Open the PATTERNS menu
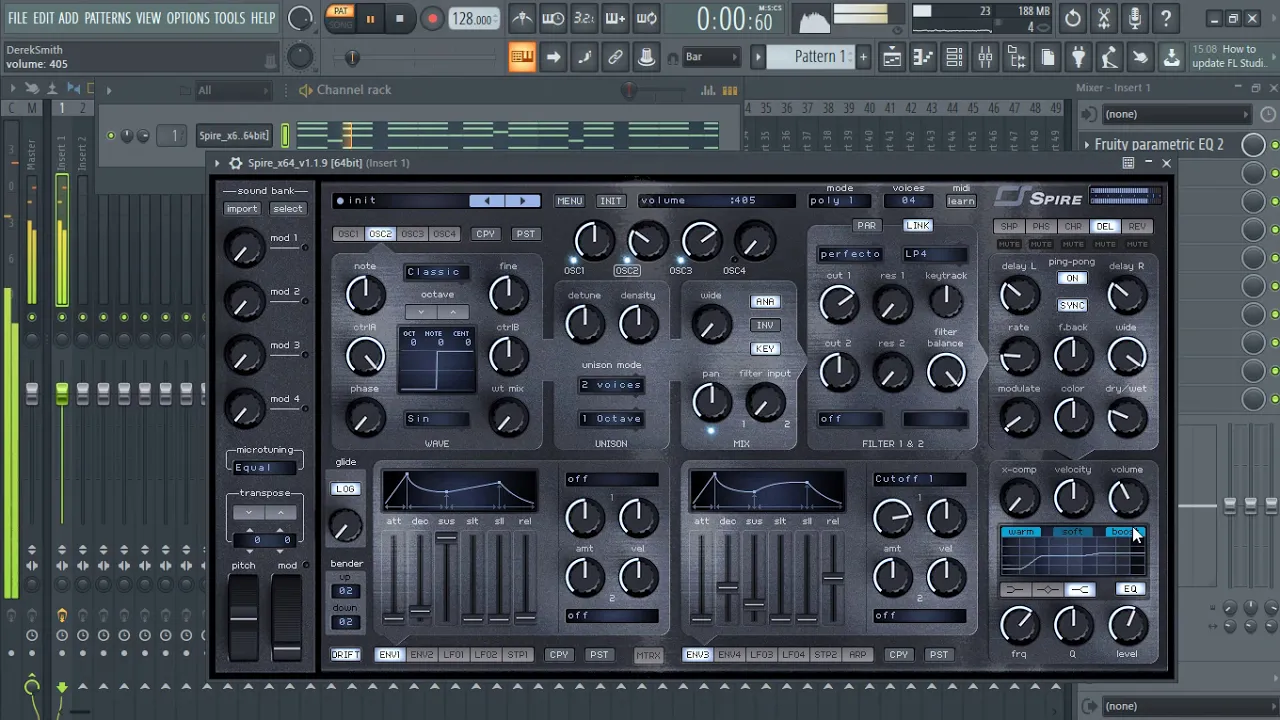 pos(107,18)
